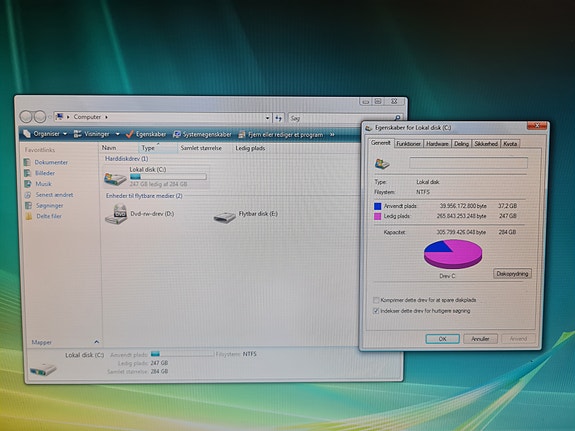Switch to the Hardware tab
The height and width of the screenshot is (431, 575).
(x=437, y=144)
